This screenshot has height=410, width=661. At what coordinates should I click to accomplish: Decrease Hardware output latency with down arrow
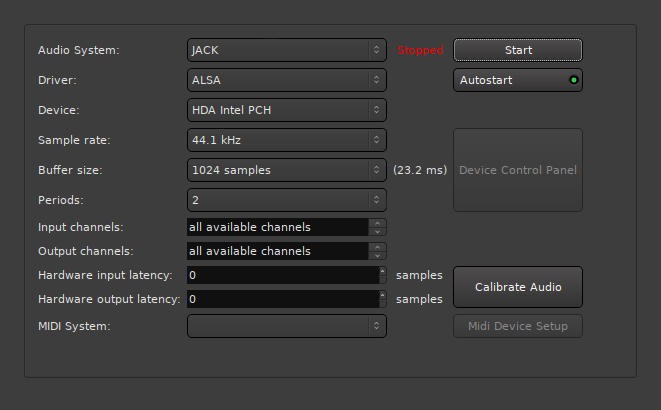pos(382,303)
